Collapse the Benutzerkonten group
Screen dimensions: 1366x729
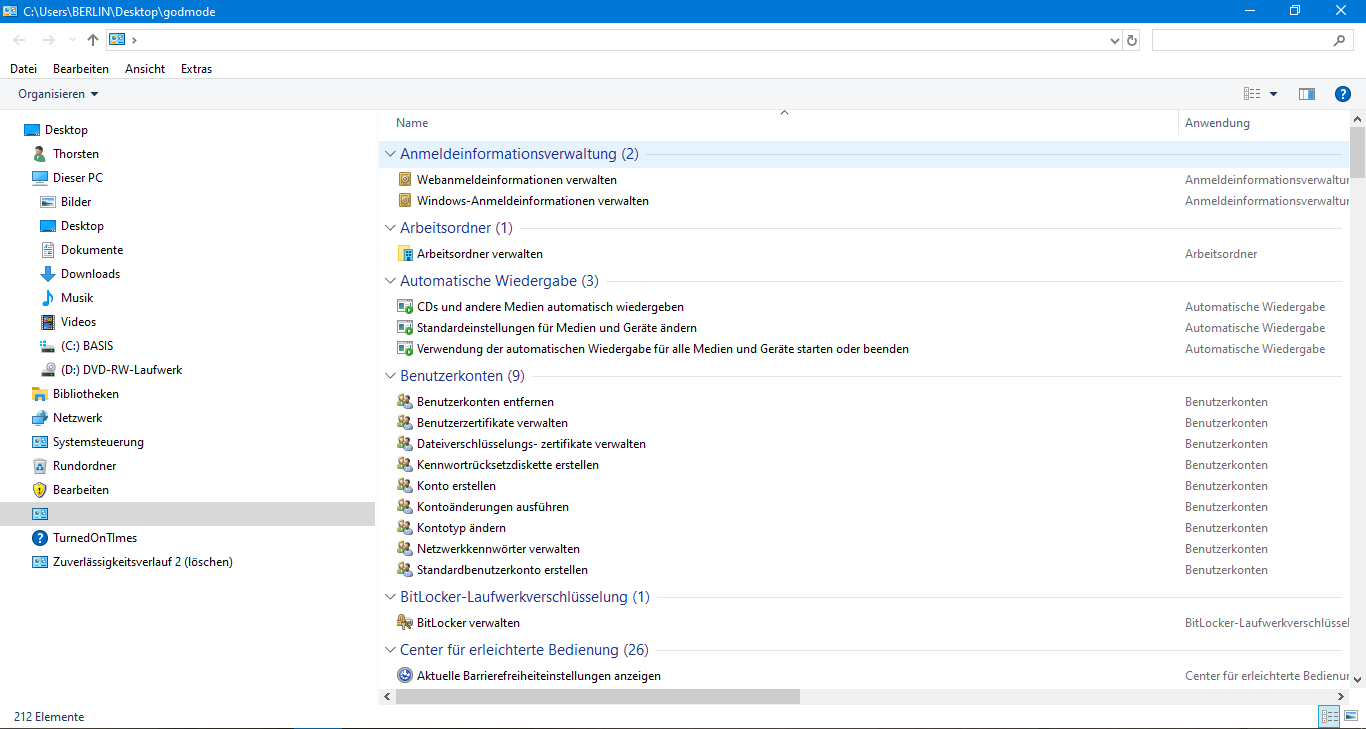[x=390, y=376]
